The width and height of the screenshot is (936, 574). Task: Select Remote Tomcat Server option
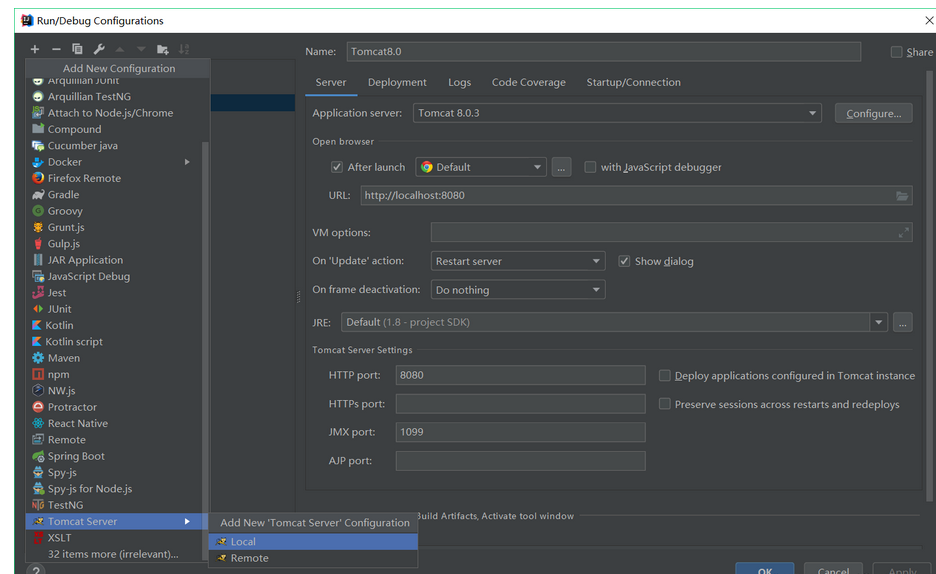pos(313,558)
